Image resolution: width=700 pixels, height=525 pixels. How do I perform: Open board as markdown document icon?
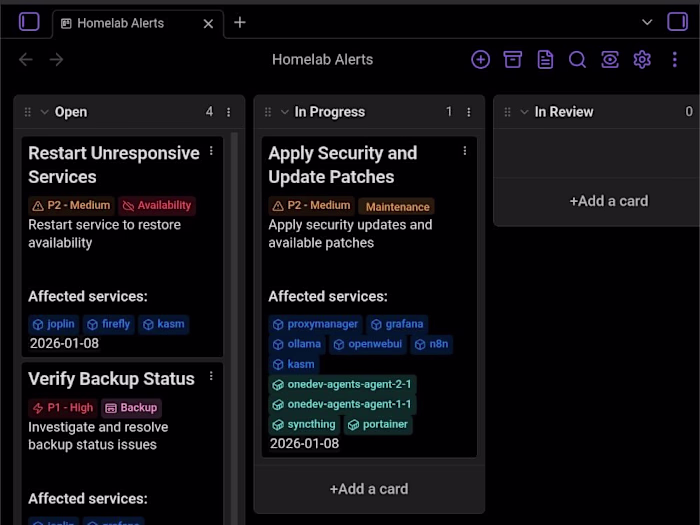pyautogui.click(x=545, y=59)
